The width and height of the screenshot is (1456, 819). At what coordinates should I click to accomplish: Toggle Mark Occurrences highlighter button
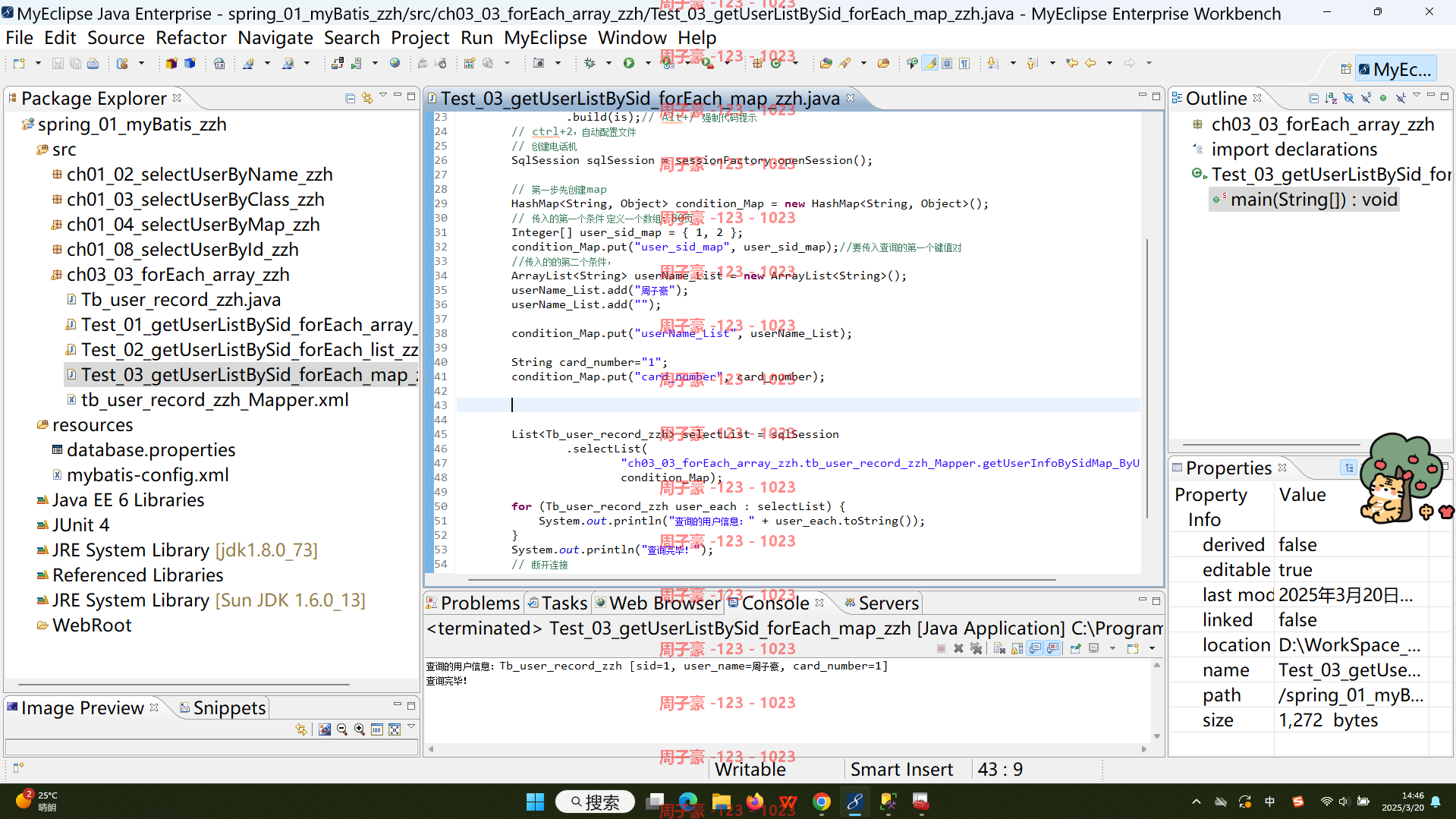point(930,64)
